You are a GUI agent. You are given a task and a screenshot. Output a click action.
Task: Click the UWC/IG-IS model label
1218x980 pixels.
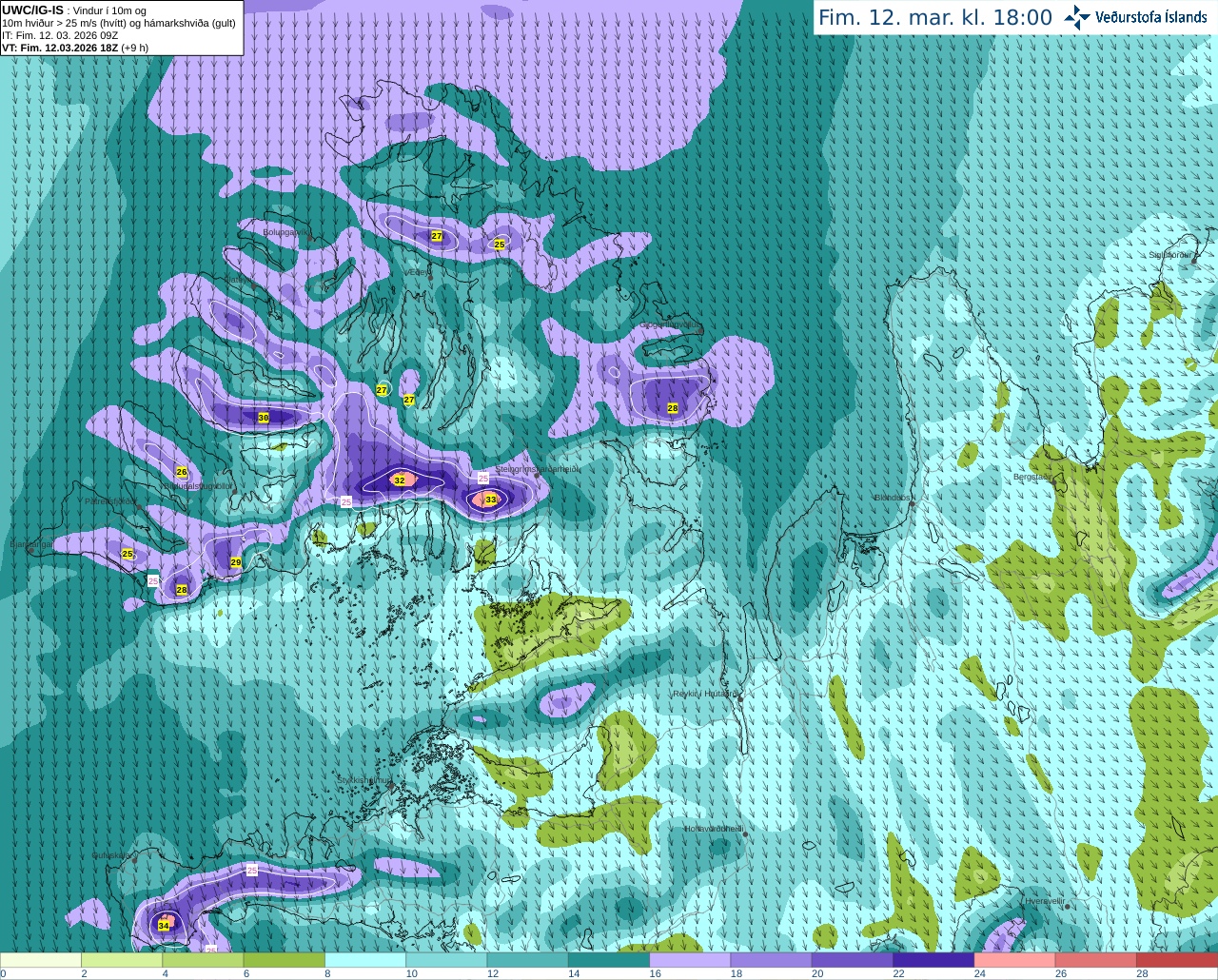pos(32,10)
